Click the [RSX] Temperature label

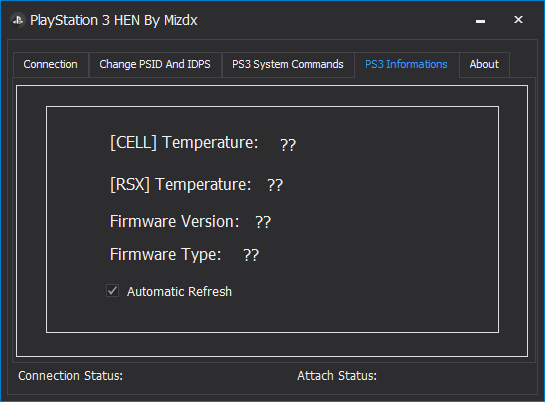coord(180,184)
